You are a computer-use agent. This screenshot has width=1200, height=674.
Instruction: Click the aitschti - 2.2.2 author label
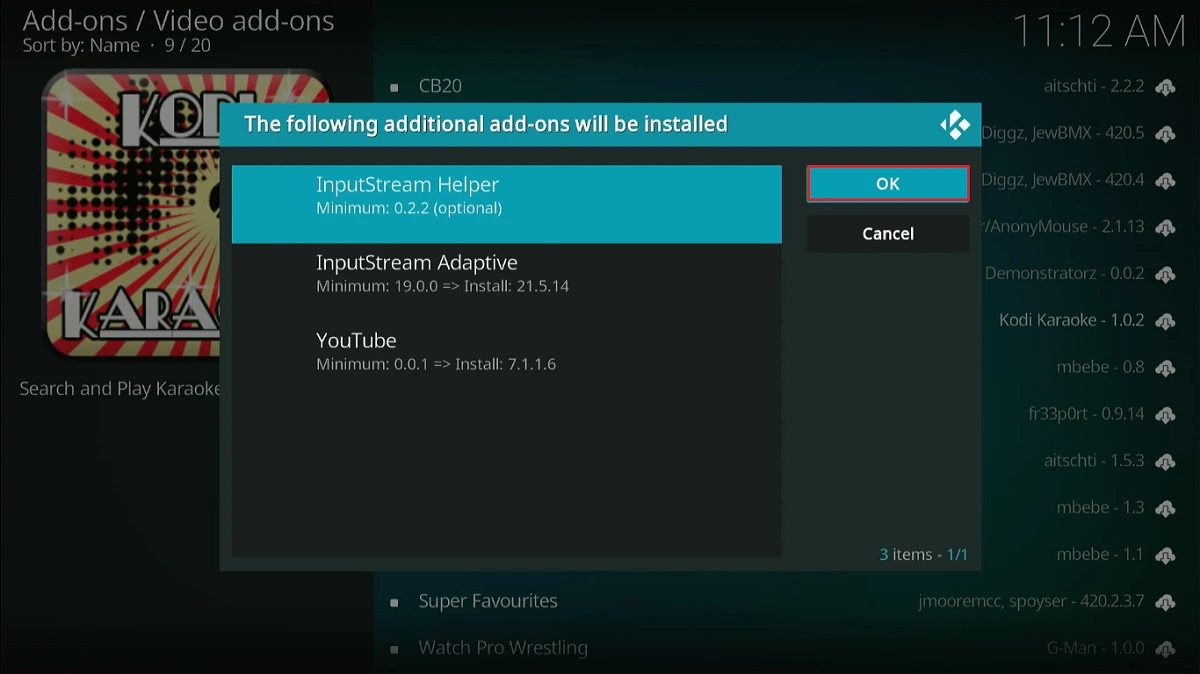(x=1093, y=86)
